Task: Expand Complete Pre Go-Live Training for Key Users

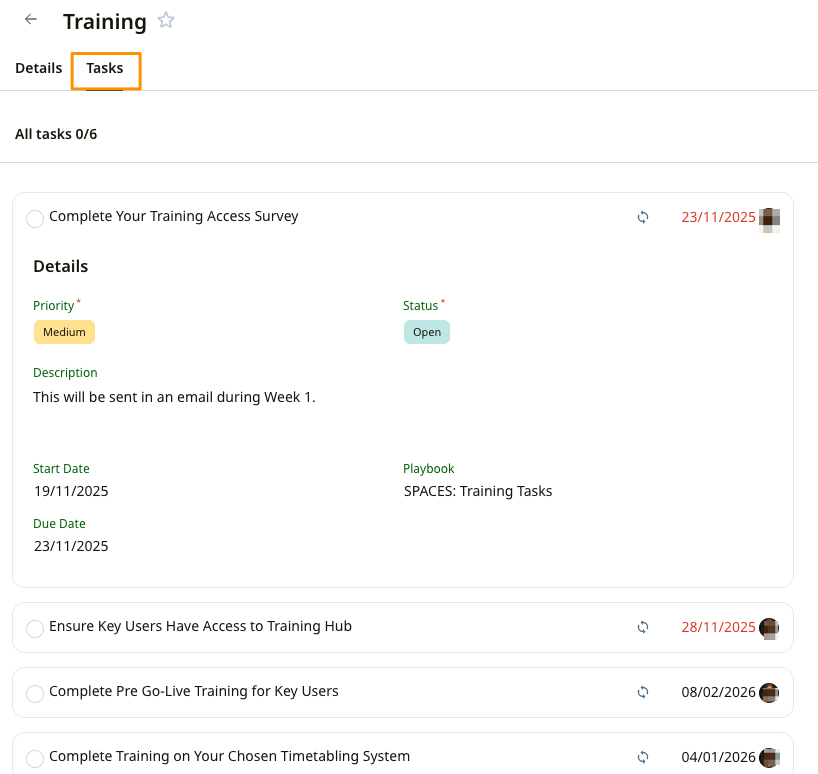Action: click(x=194, y=691)
